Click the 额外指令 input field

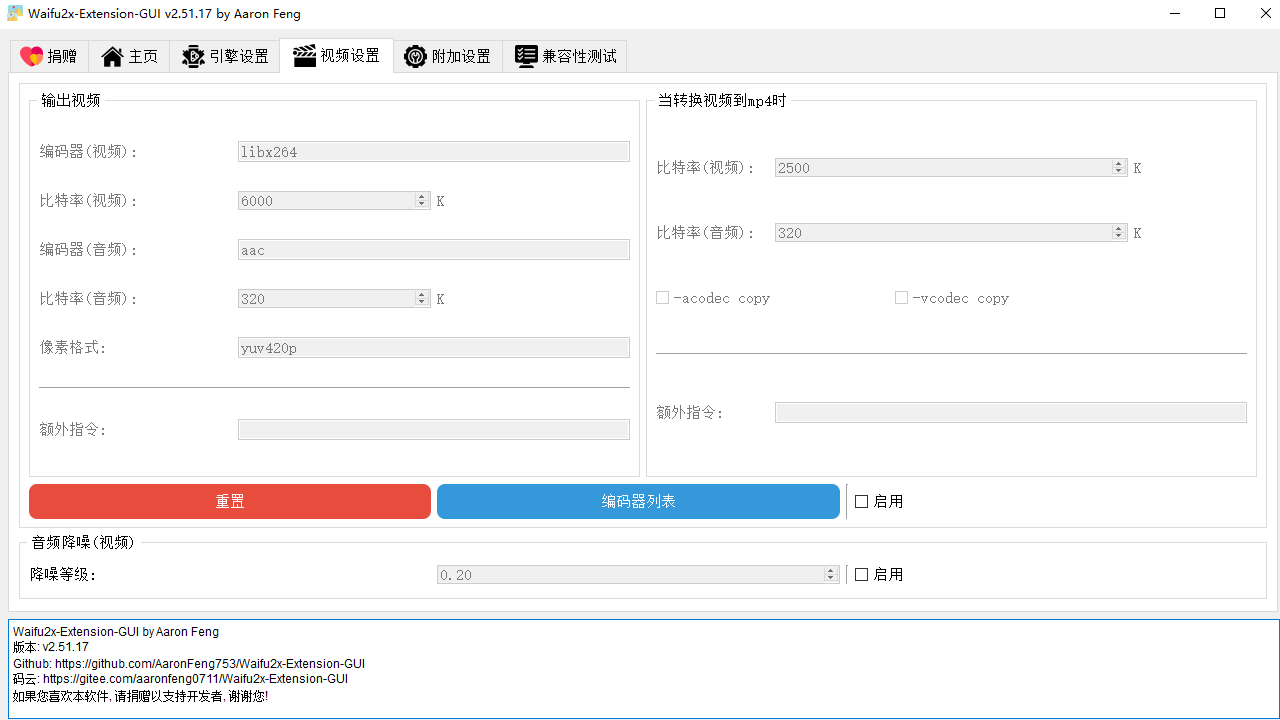pyautogui.click(x=433, y=429)
